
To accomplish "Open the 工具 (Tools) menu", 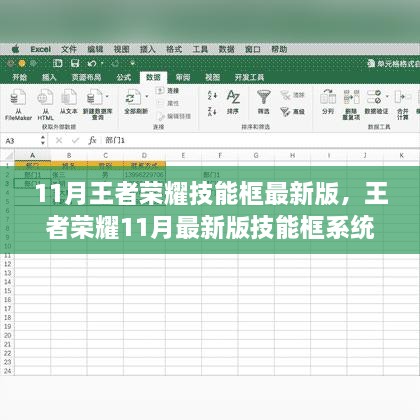I will coord(200,49).
